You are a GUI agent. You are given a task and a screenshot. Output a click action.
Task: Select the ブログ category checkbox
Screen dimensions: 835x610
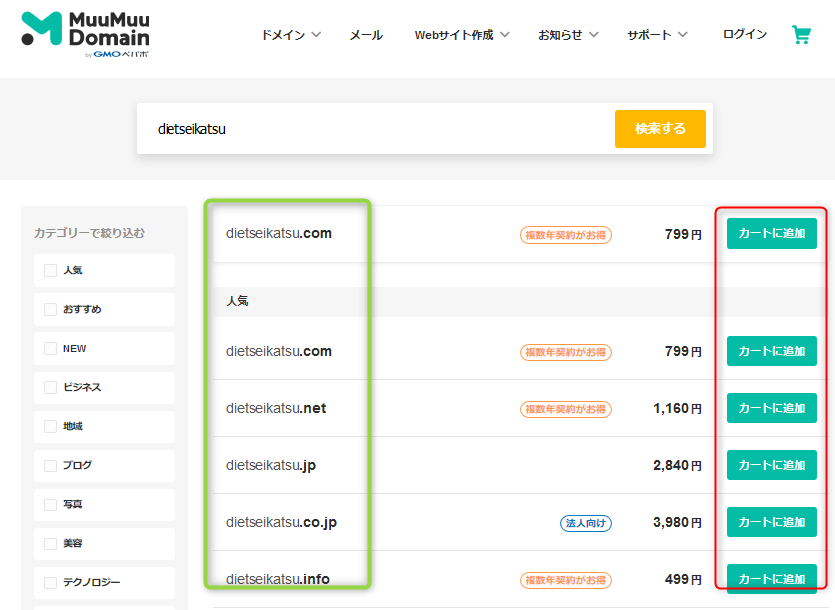click(51, 465)
